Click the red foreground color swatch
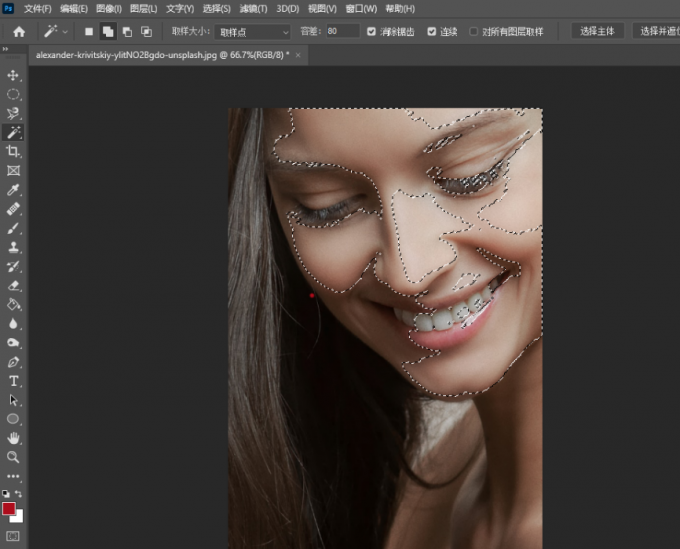The image size is (680, 549). [x=10, y=509]
